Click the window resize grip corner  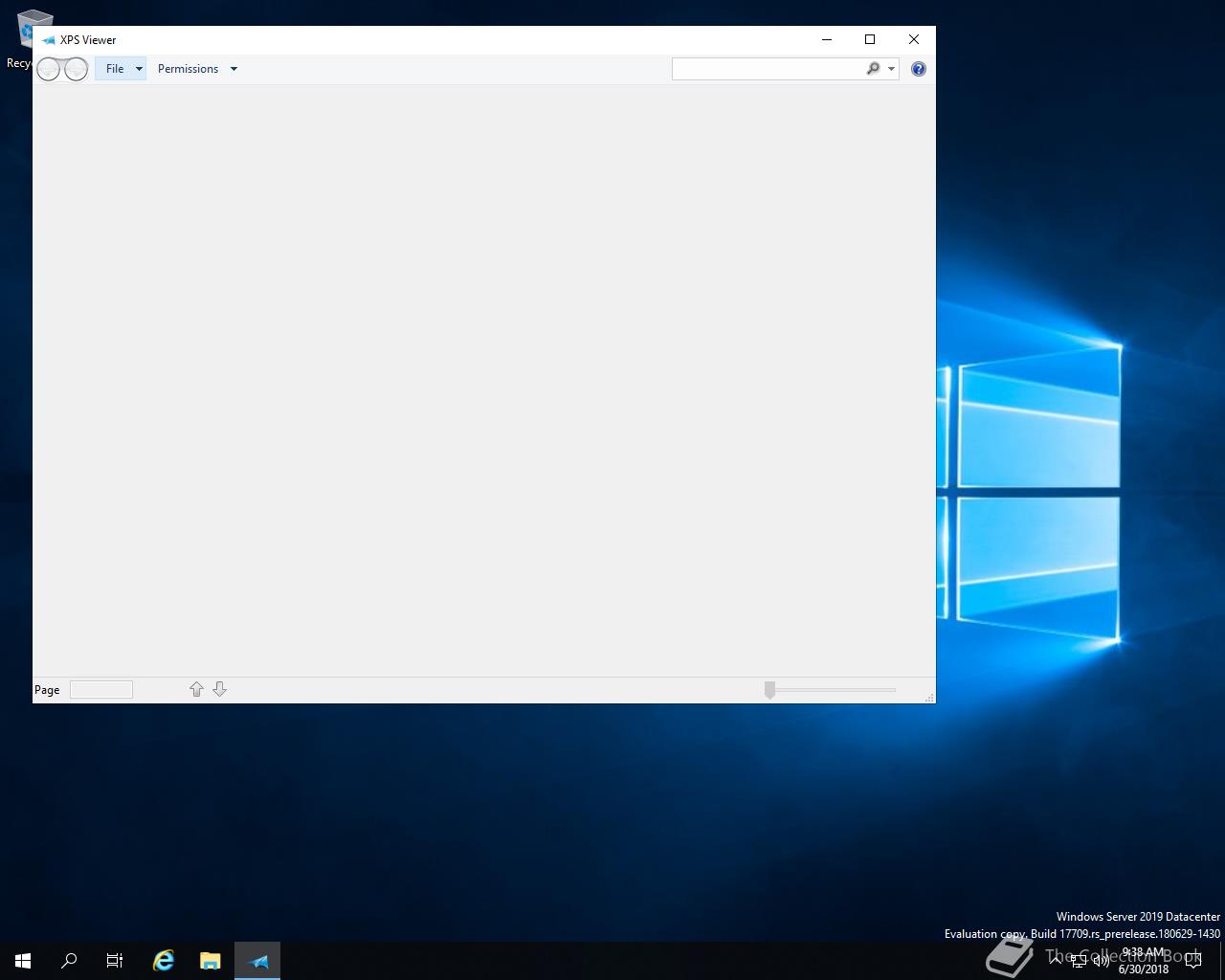pos(929,698)
